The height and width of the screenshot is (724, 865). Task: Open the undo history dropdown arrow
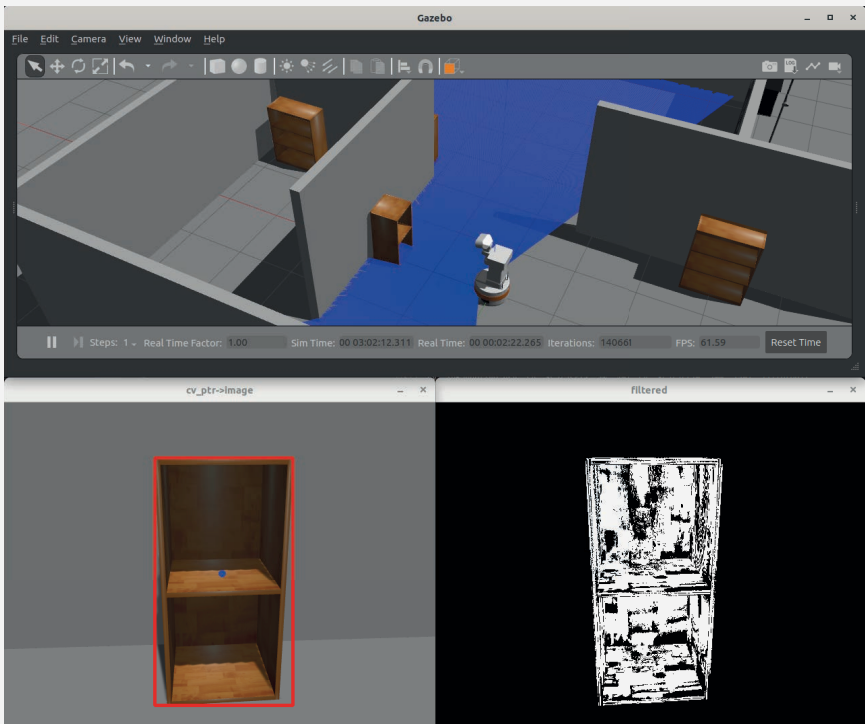pyautogui.click(x=148, y=66)
